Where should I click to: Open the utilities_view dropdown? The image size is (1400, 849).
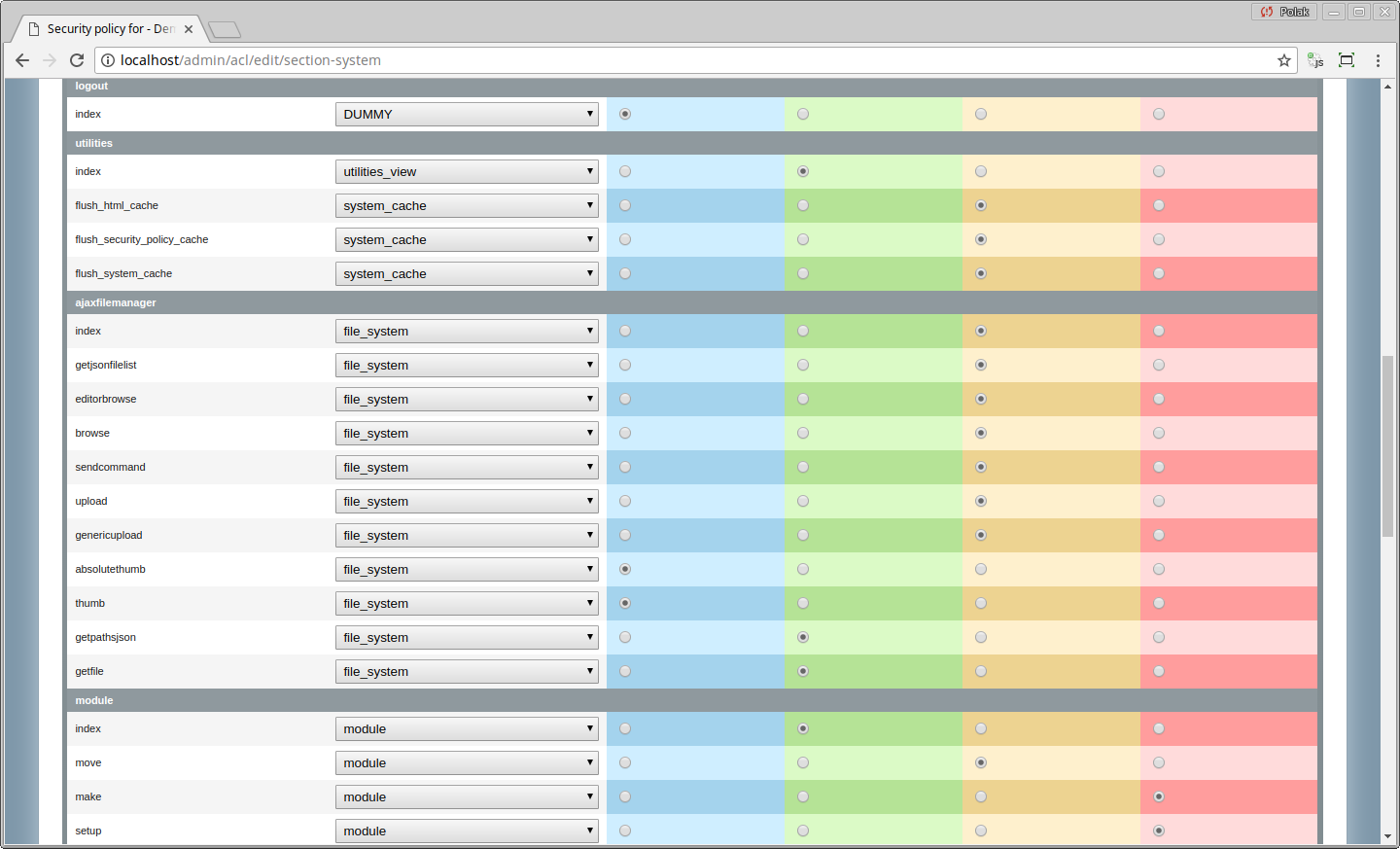[467, 171]
